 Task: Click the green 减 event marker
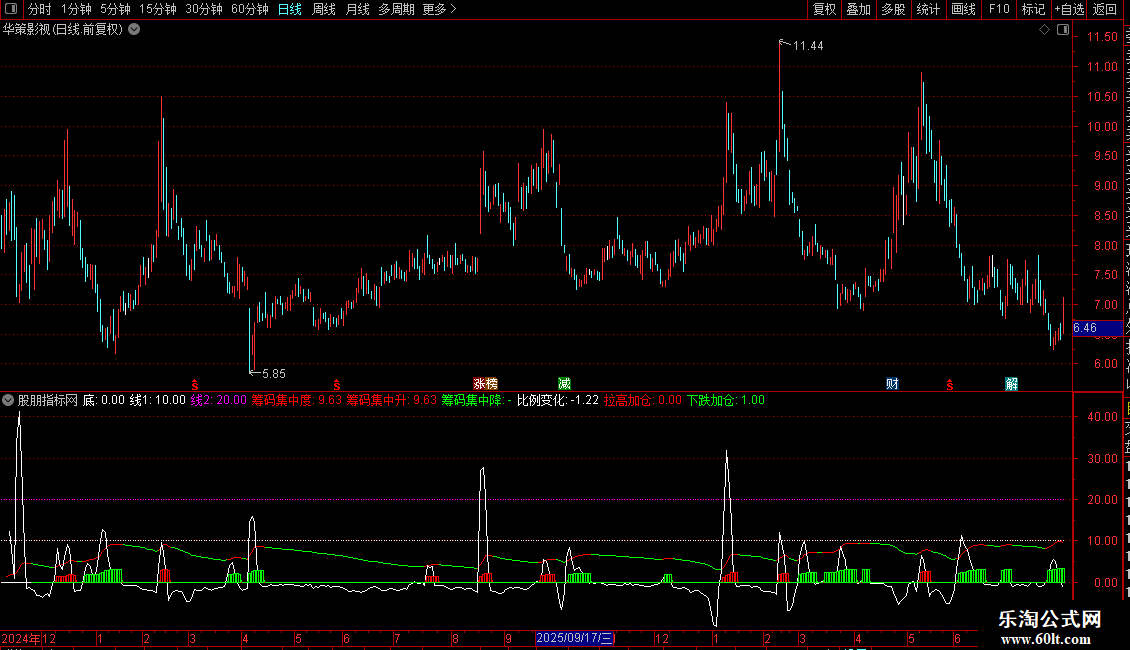tap(564, 384)
